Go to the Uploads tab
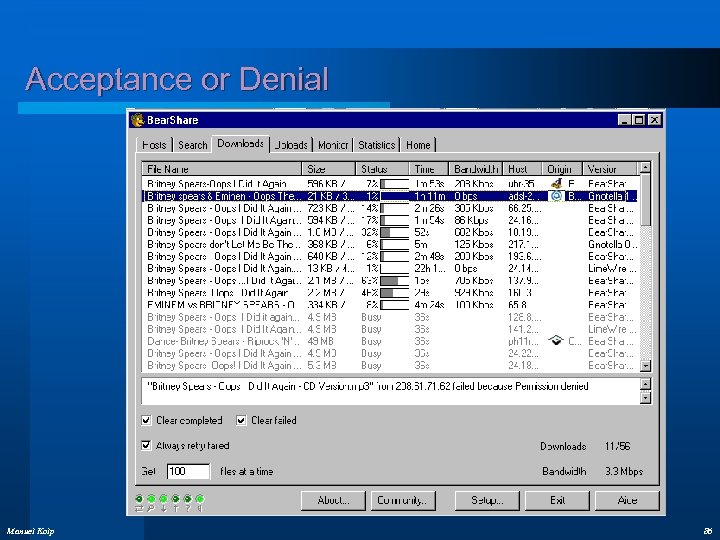Screen dimensions: 720x540 pyautogui.click(x=291, y=145)
